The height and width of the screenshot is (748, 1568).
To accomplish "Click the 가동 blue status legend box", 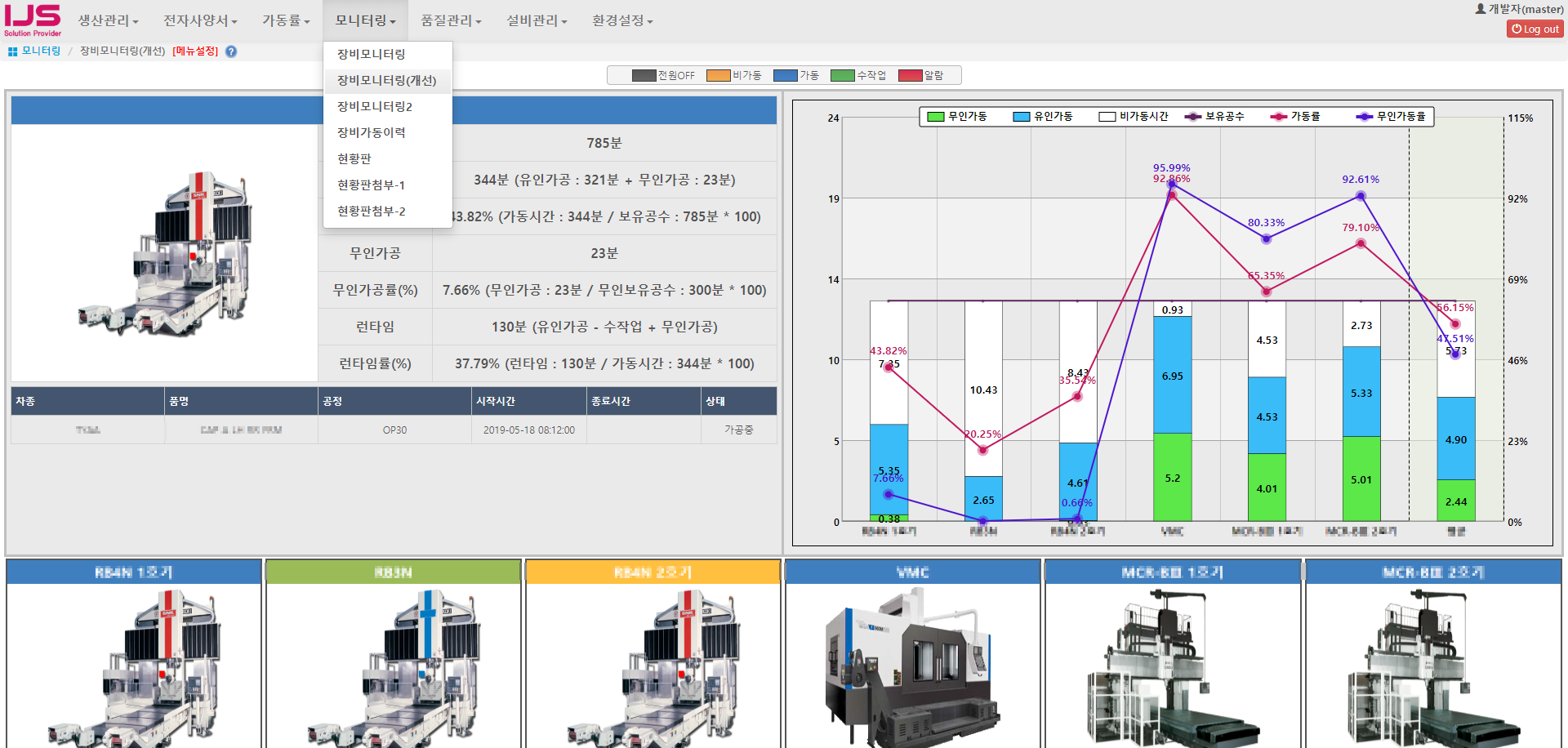I will [x=785, y=76].
